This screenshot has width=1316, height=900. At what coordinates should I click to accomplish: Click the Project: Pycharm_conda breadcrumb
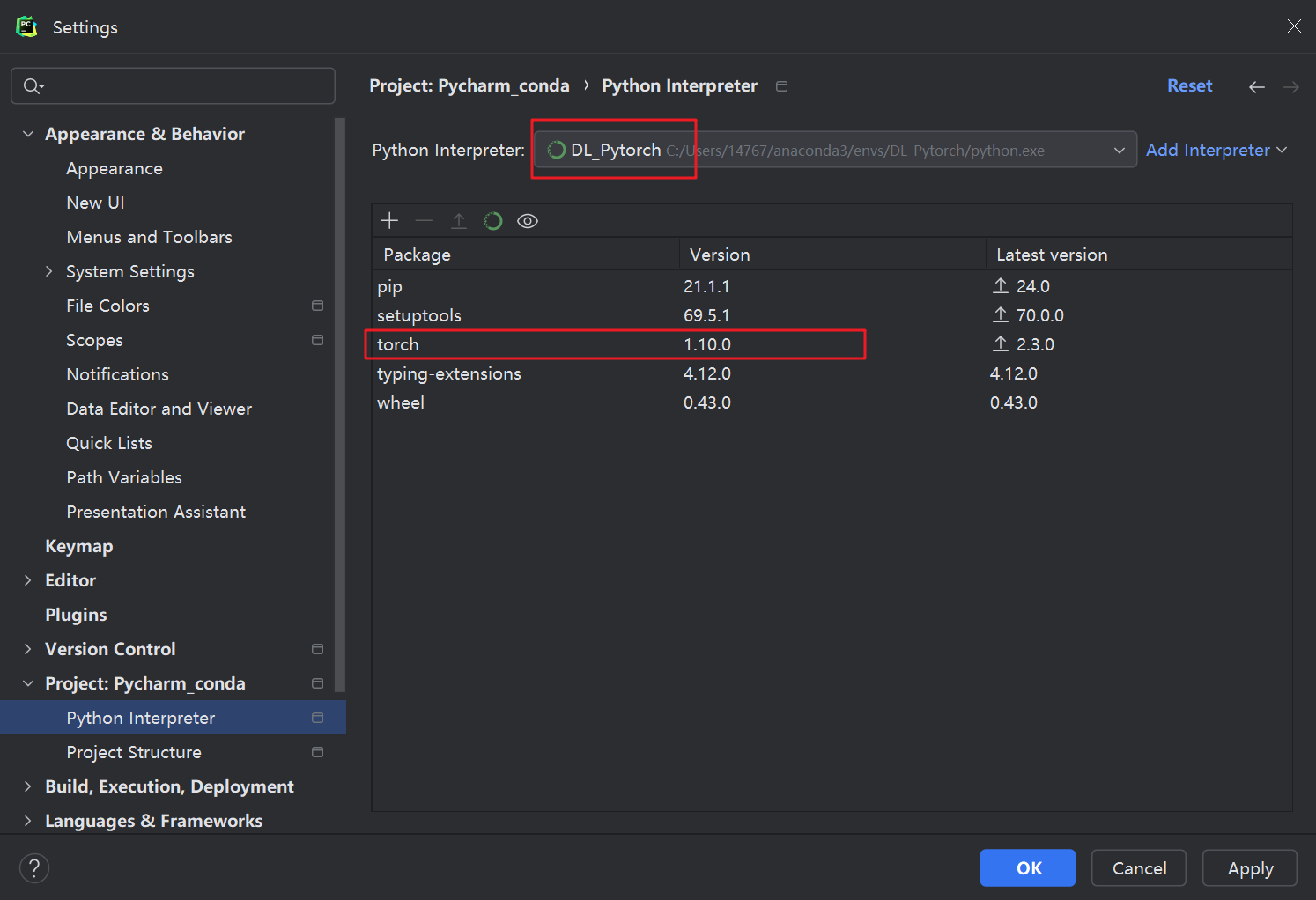tap(469, 85)
